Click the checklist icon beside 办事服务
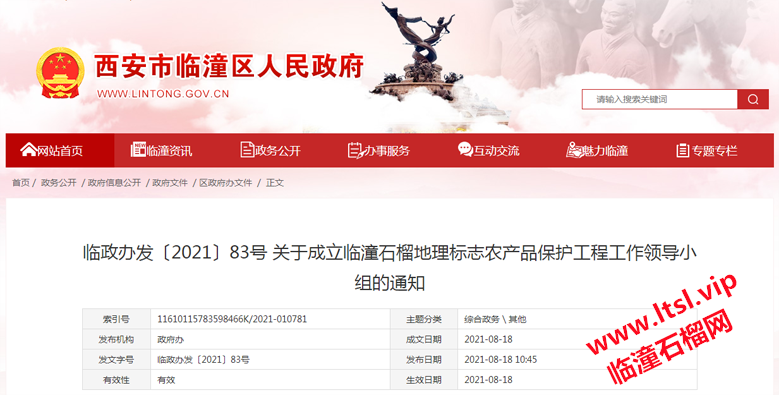The image size is (779, 395). pyautogui.click(x=355, y=150)
